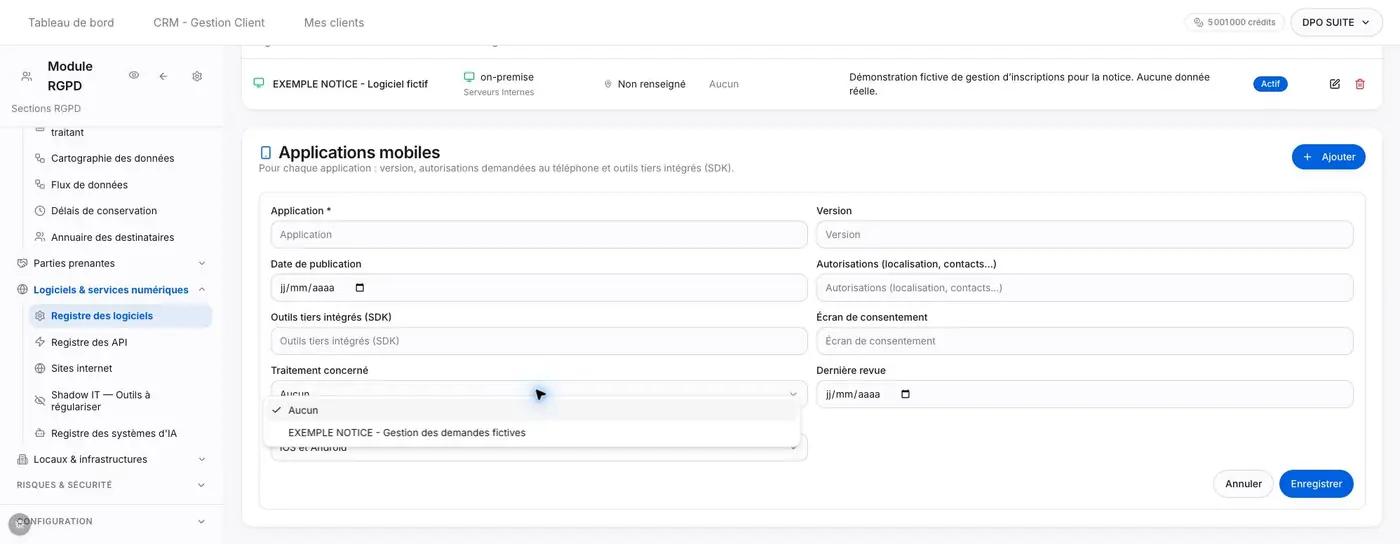Focus the Version field
The width and height of the screenshot is (1400, 544).
pyautogui.click(x=1084, y=235)
